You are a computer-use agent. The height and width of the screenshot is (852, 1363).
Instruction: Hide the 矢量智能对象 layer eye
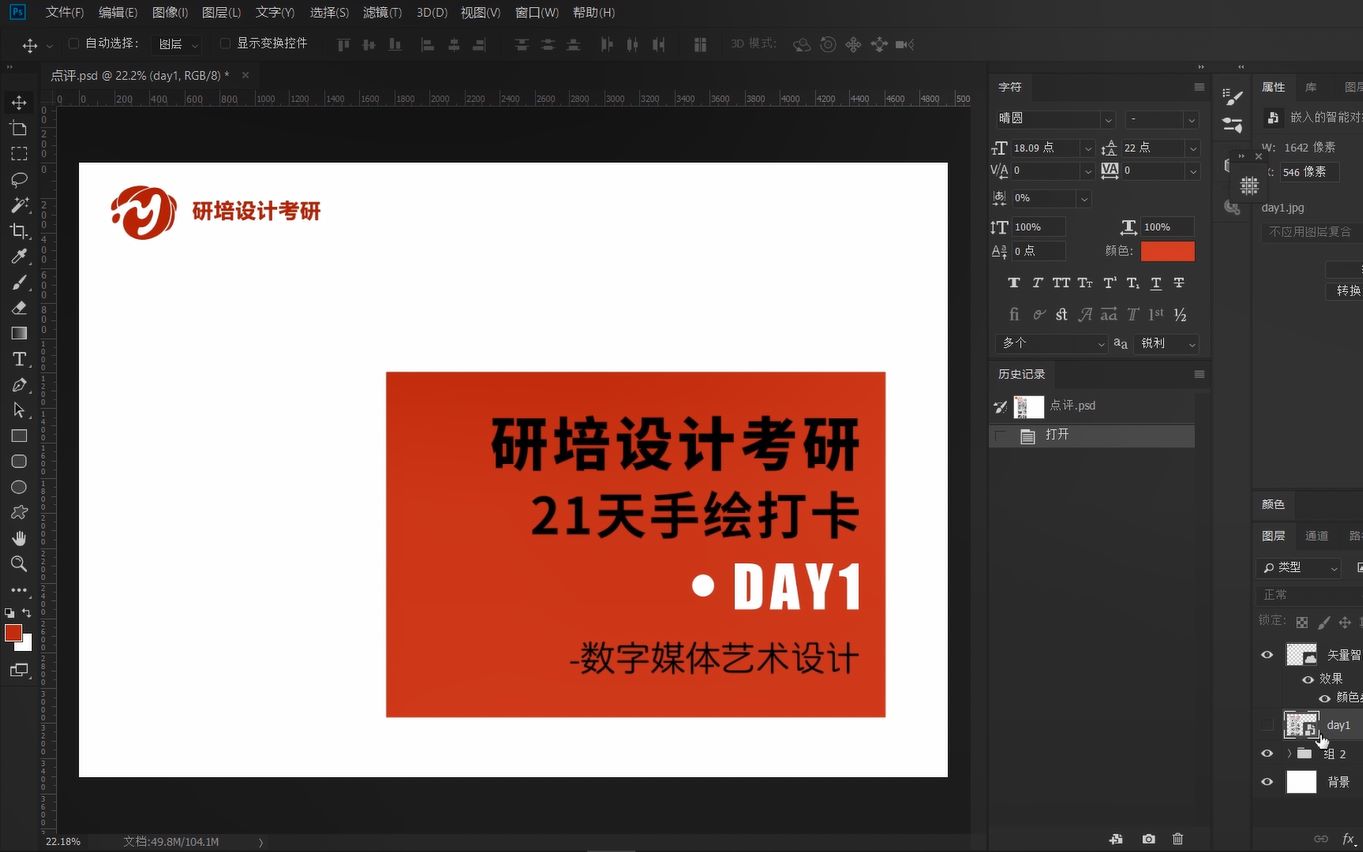1267,655
